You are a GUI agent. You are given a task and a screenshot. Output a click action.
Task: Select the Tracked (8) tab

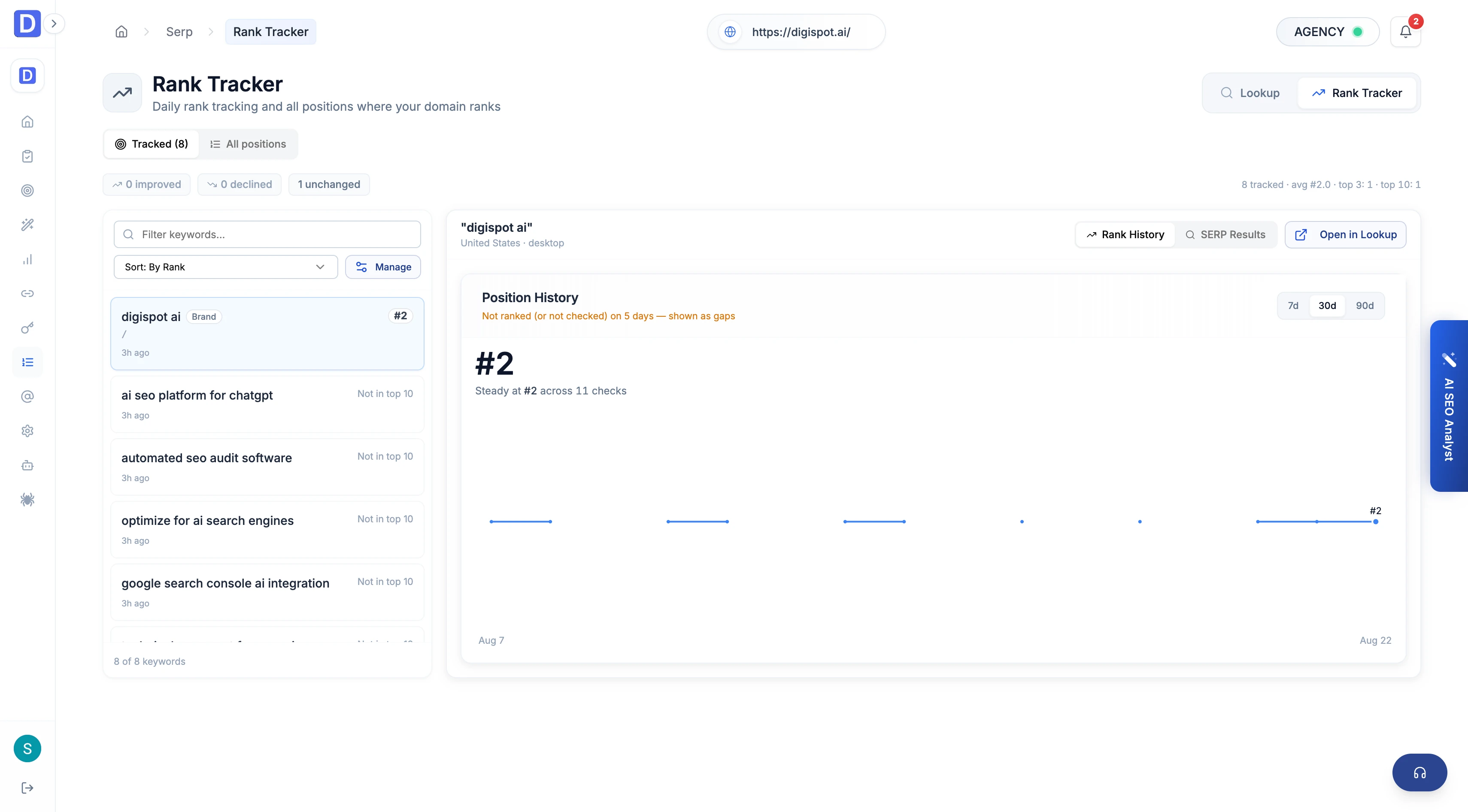(x=152, y=144)
